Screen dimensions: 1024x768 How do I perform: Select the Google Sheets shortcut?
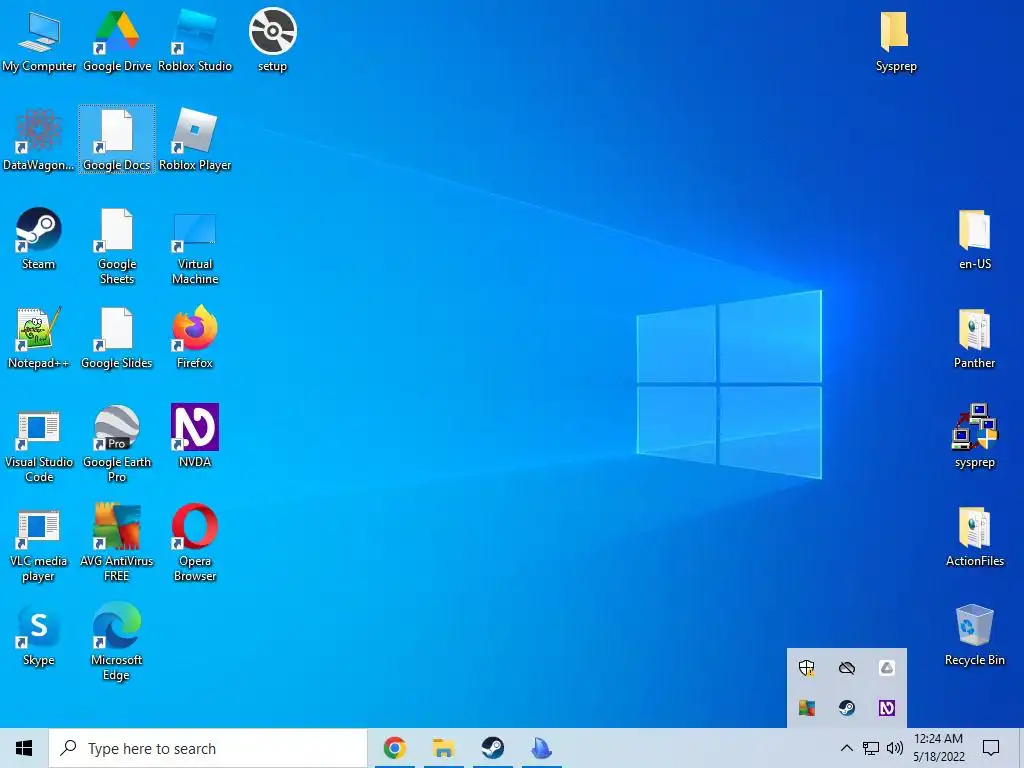tap(117, 246)
